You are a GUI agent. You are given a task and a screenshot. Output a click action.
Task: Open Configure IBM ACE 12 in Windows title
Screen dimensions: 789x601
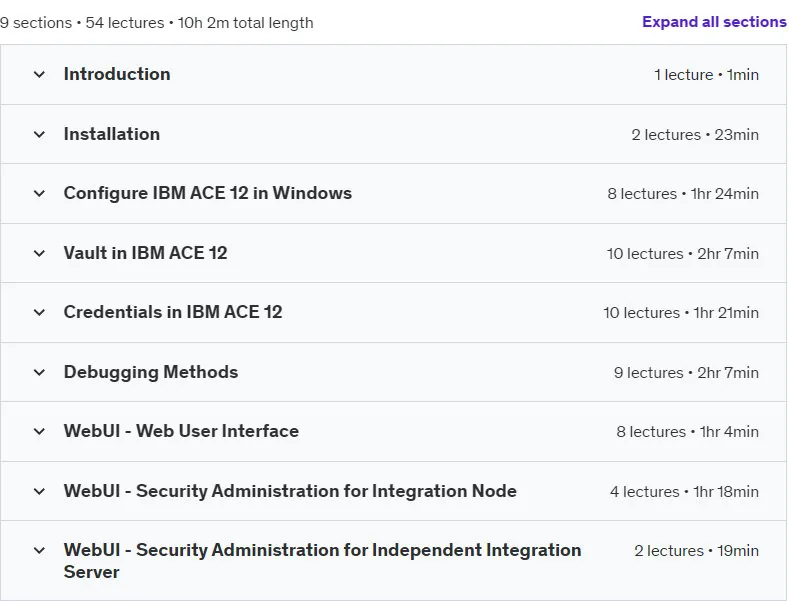[x=207, y=193]
